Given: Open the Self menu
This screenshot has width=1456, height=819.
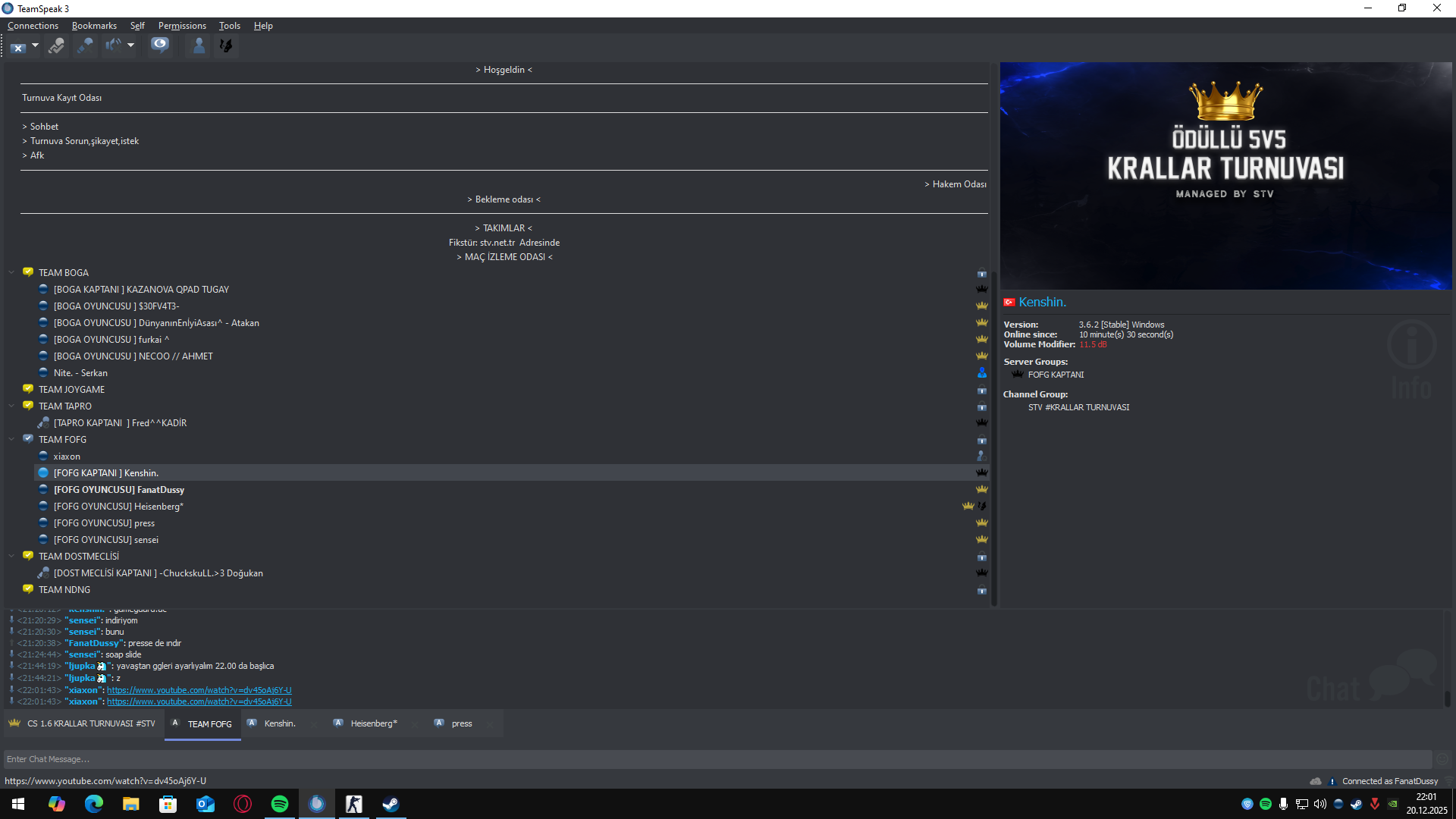Looking at the screenshot, I should [137, 26].
